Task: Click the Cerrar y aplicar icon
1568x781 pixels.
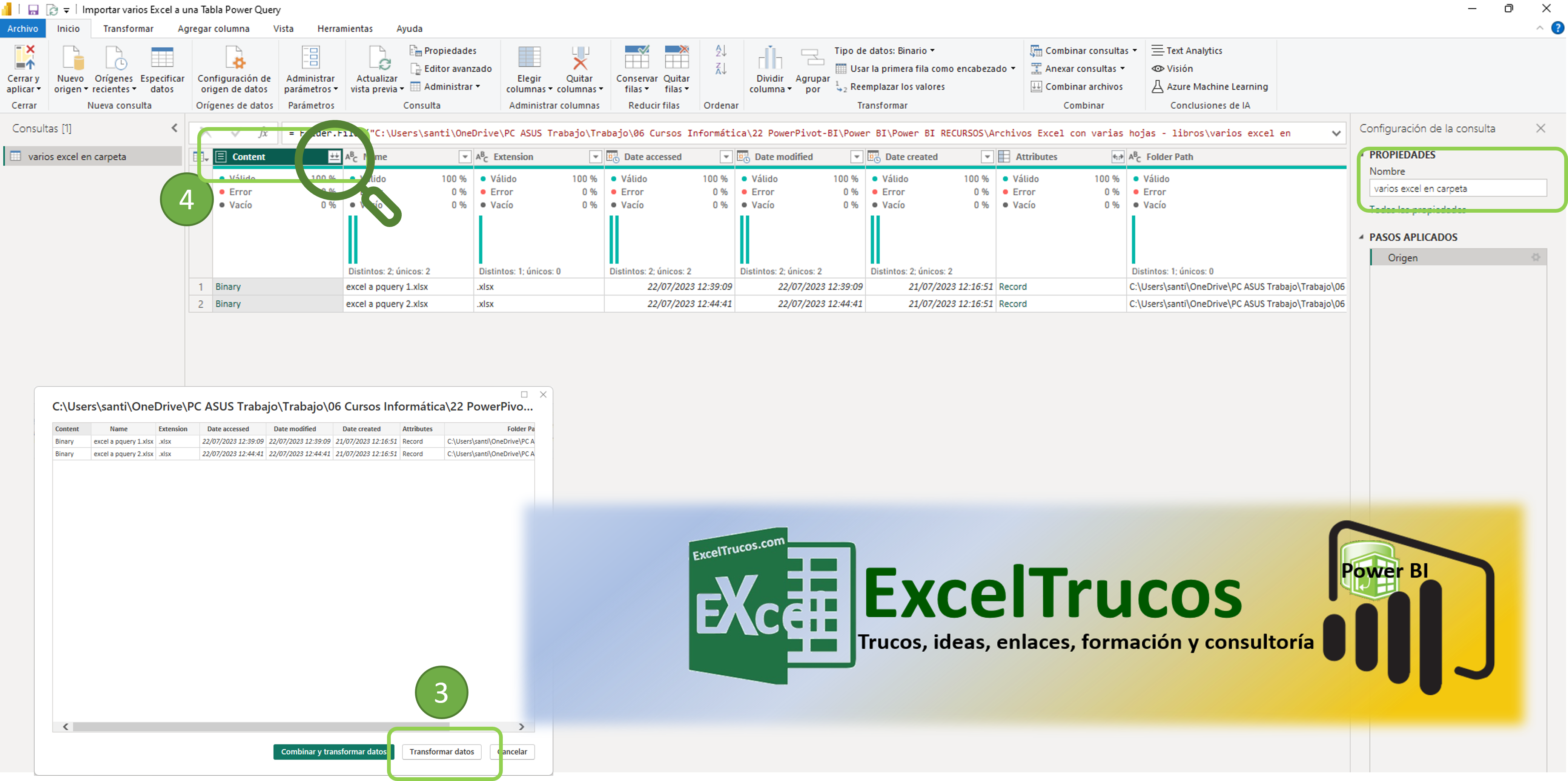Action: tap(24, 58)
